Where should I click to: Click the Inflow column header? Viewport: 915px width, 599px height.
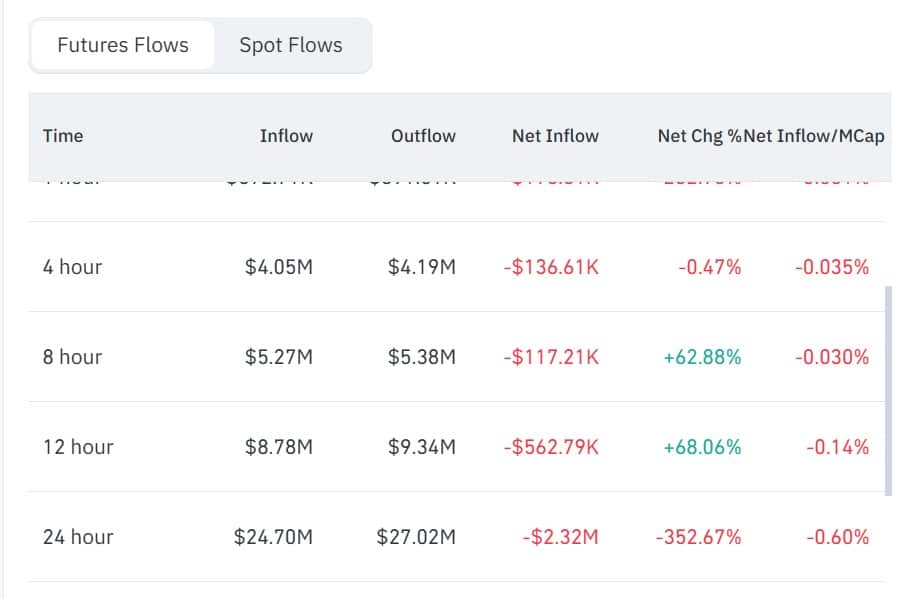(x=287, y=136)
